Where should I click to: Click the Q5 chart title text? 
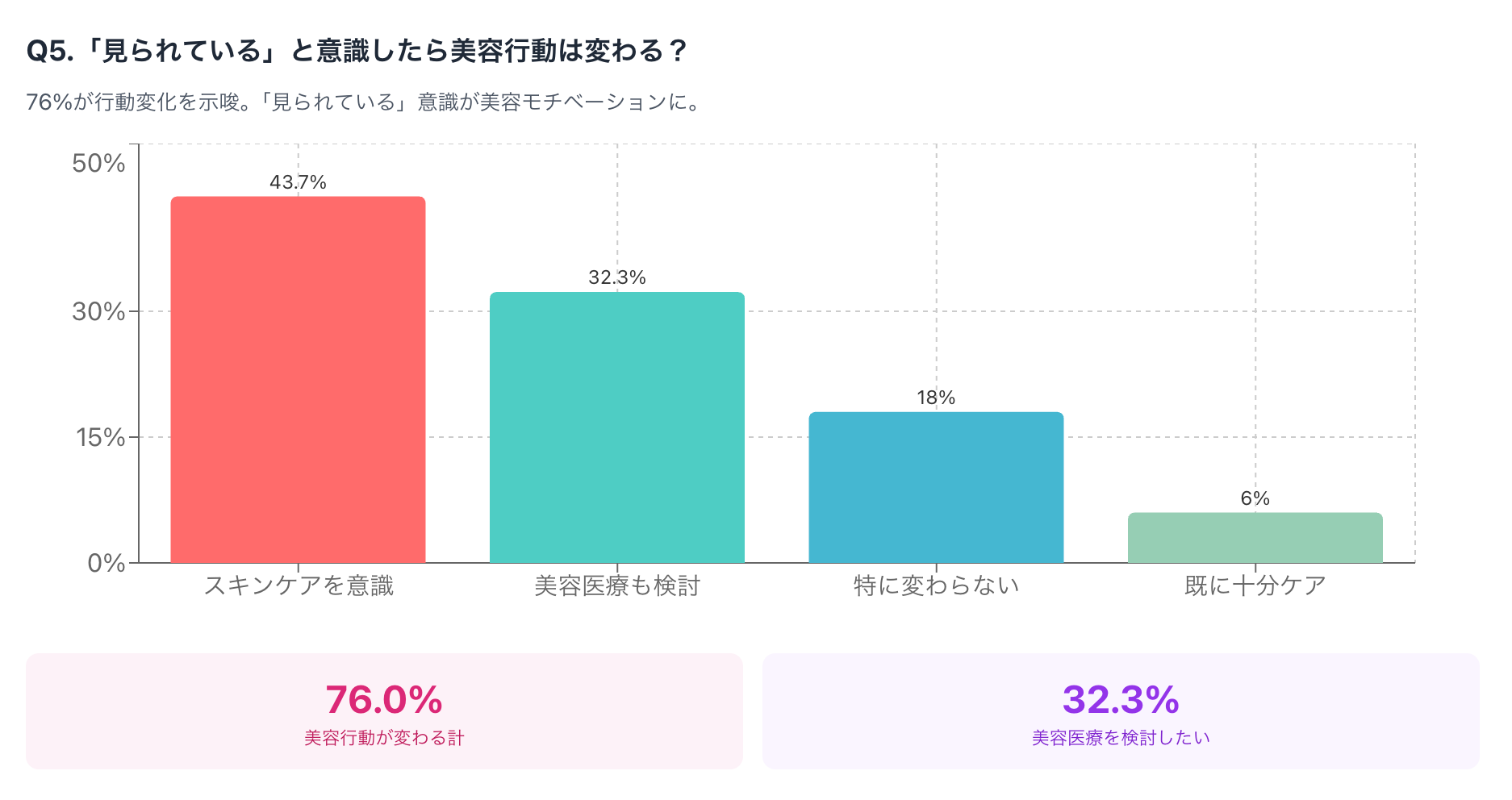357,51
